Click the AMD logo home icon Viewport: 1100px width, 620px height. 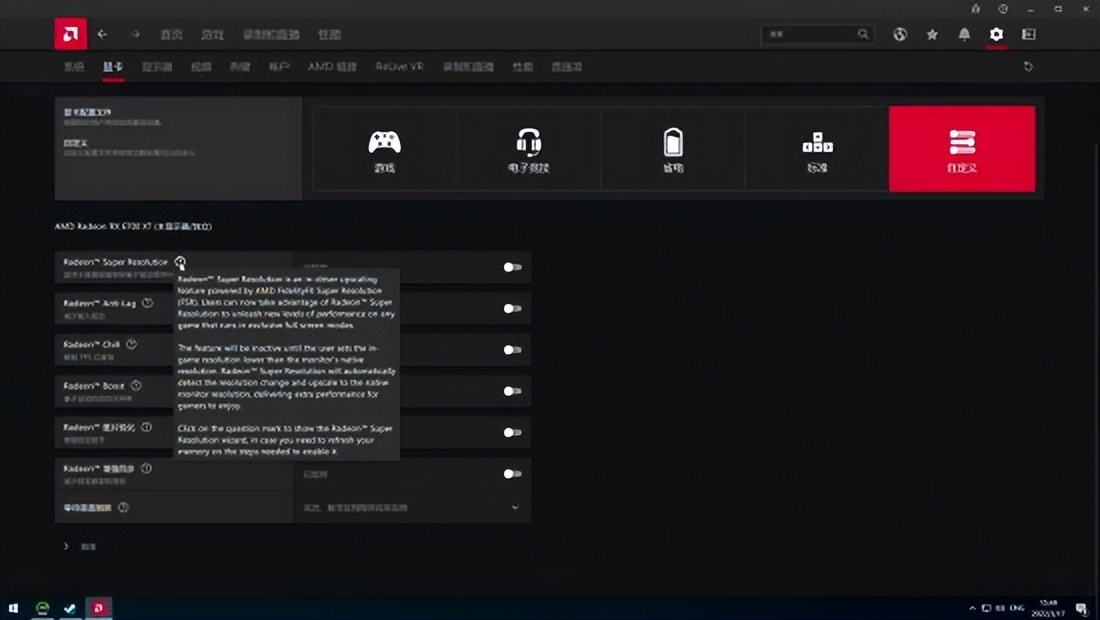click(x=71, y=34)
